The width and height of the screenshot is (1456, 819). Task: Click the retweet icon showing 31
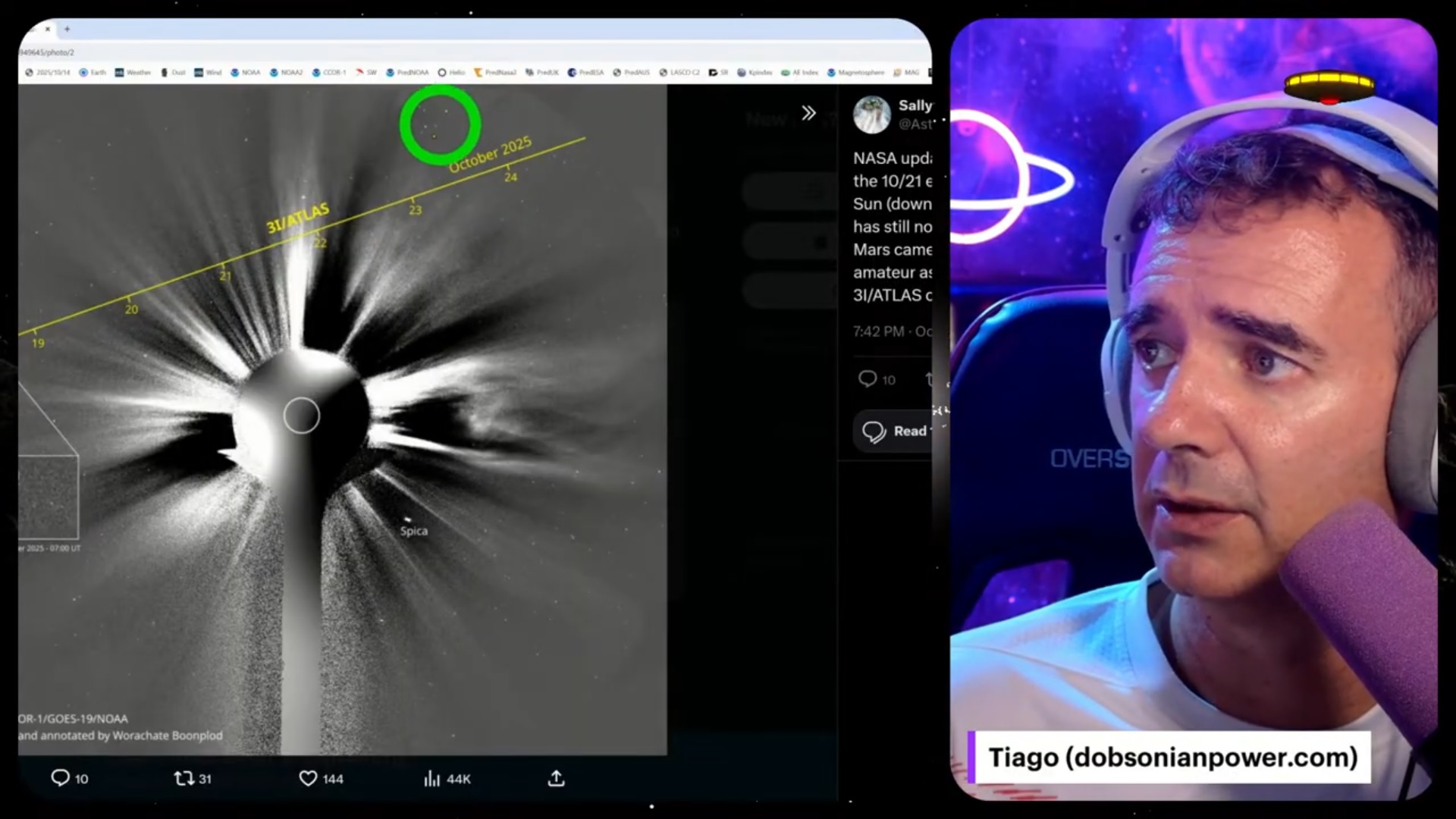pos(184,778)
